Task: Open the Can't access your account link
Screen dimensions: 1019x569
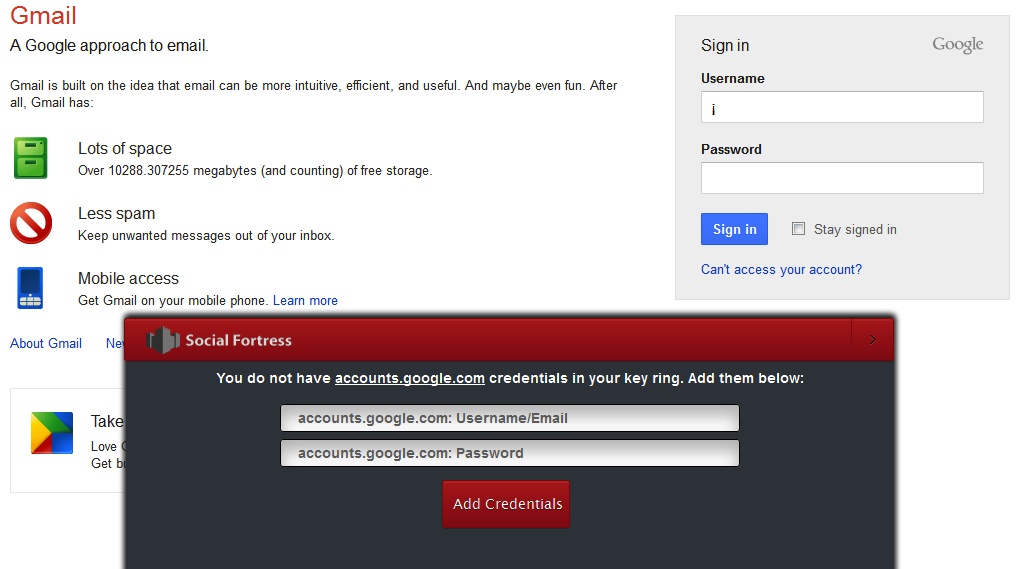Action: [x=781, y=270]
